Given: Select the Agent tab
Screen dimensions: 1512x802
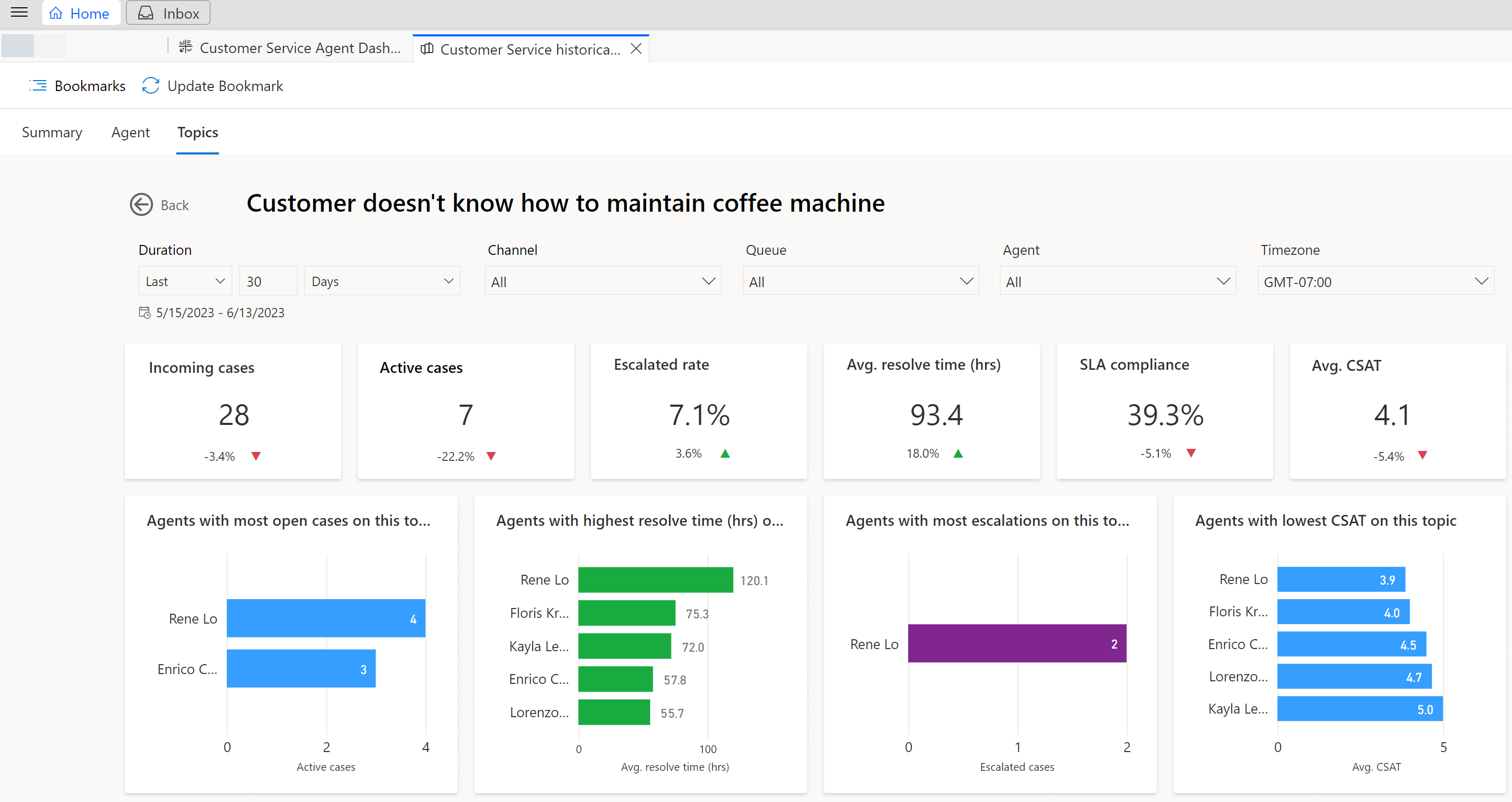Looking at the screenshot, I should [130, 132].
